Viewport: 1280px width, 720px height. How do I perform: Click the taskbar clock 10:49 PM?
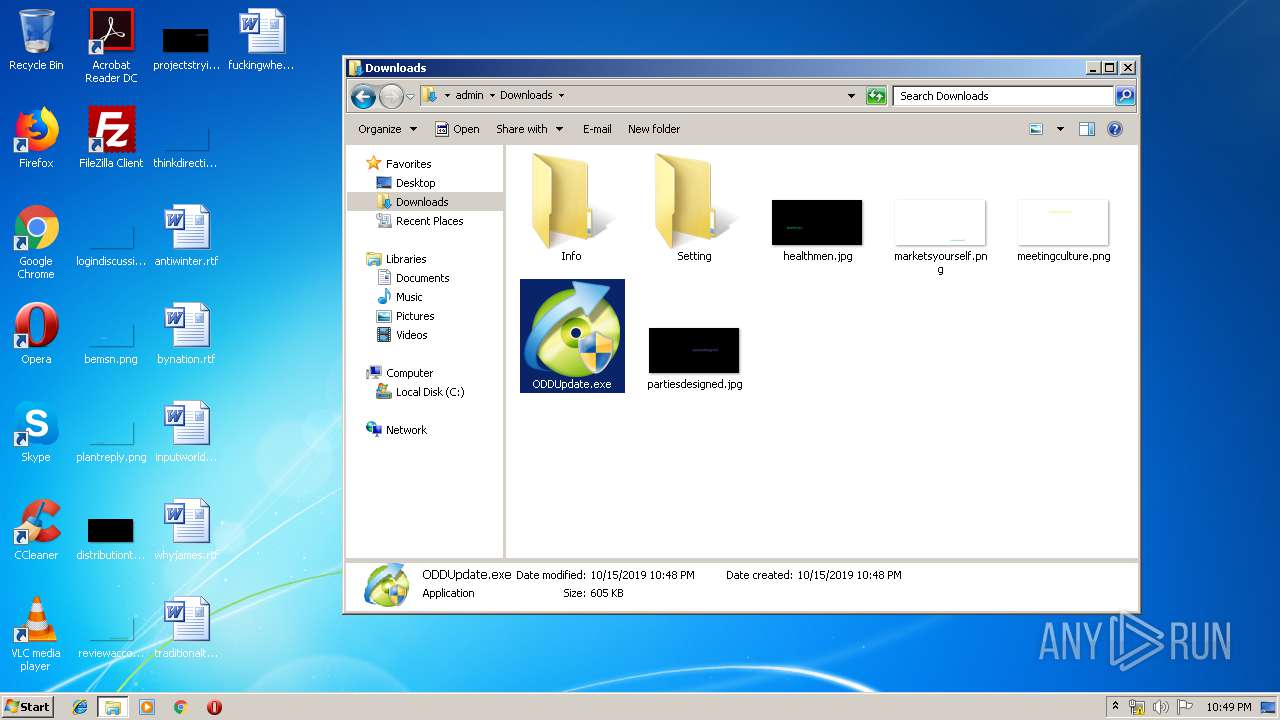click(x=1228, y=707)
